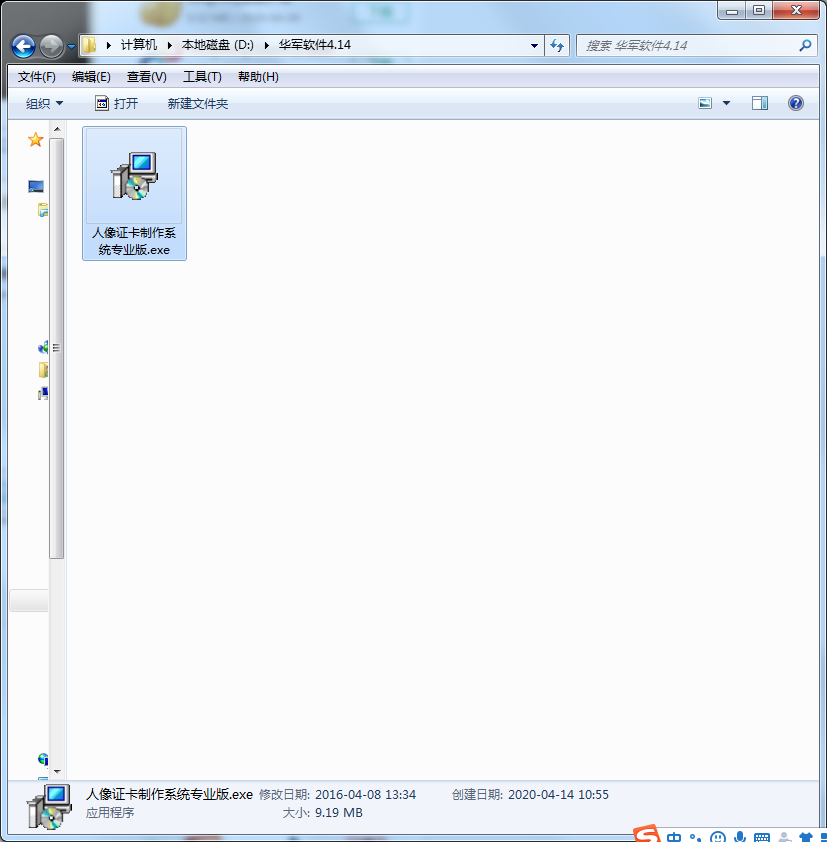The height and width of the screenshot is (842, 827).
Task: Select the Homegroup icon in the navigation pane
Action: (x=43, y=347)
